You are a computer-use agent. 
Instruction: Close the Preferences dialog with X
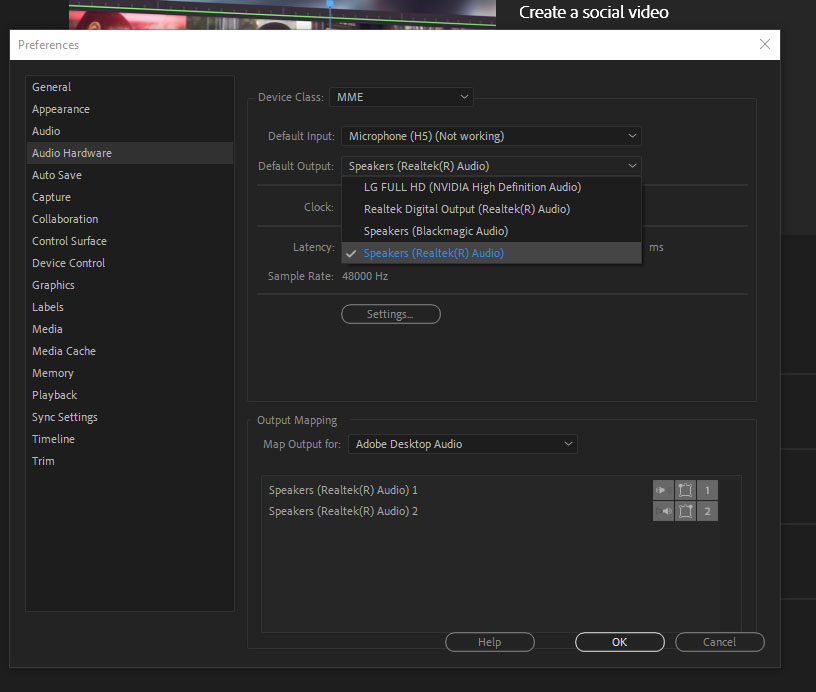[x=765, y=44]
